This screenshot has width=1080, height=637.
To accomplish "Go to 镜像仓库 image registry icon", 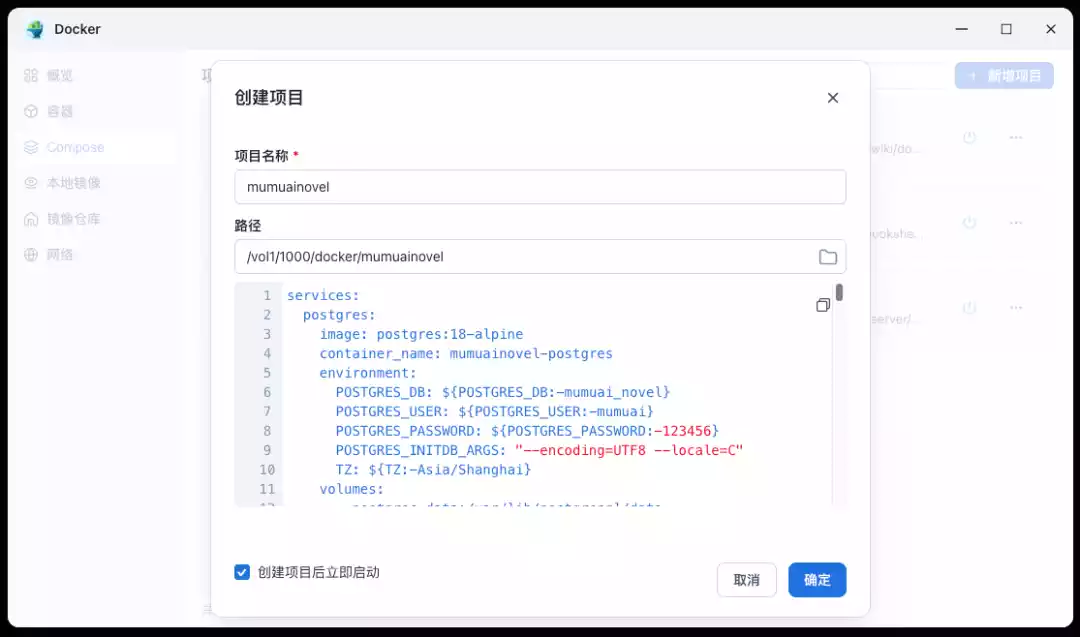I will (32, 219).
